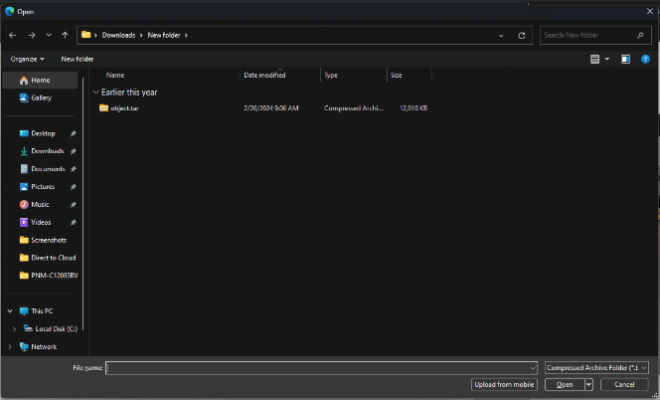Collapse the Earlier this year group
This screenshot has width=660, height=400.
tap(96, 92)
